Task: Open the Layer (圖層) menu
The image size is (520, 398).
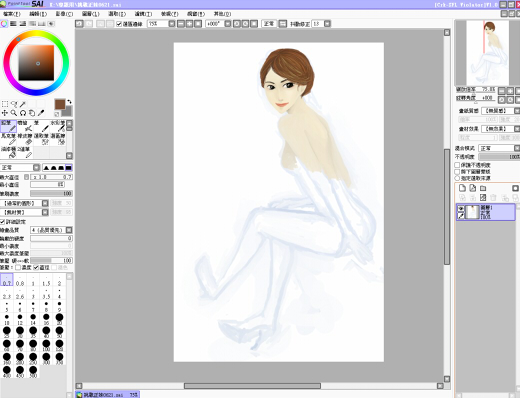Action: pos(90,14)
